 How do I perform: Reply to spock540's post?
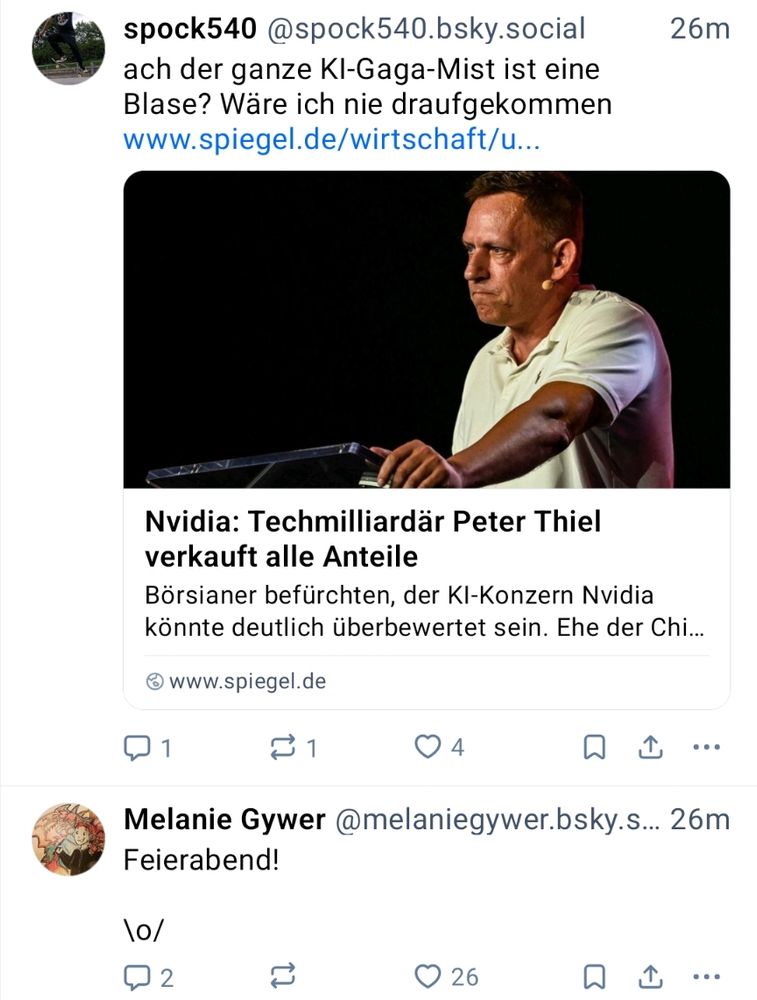tap(139, 746)
